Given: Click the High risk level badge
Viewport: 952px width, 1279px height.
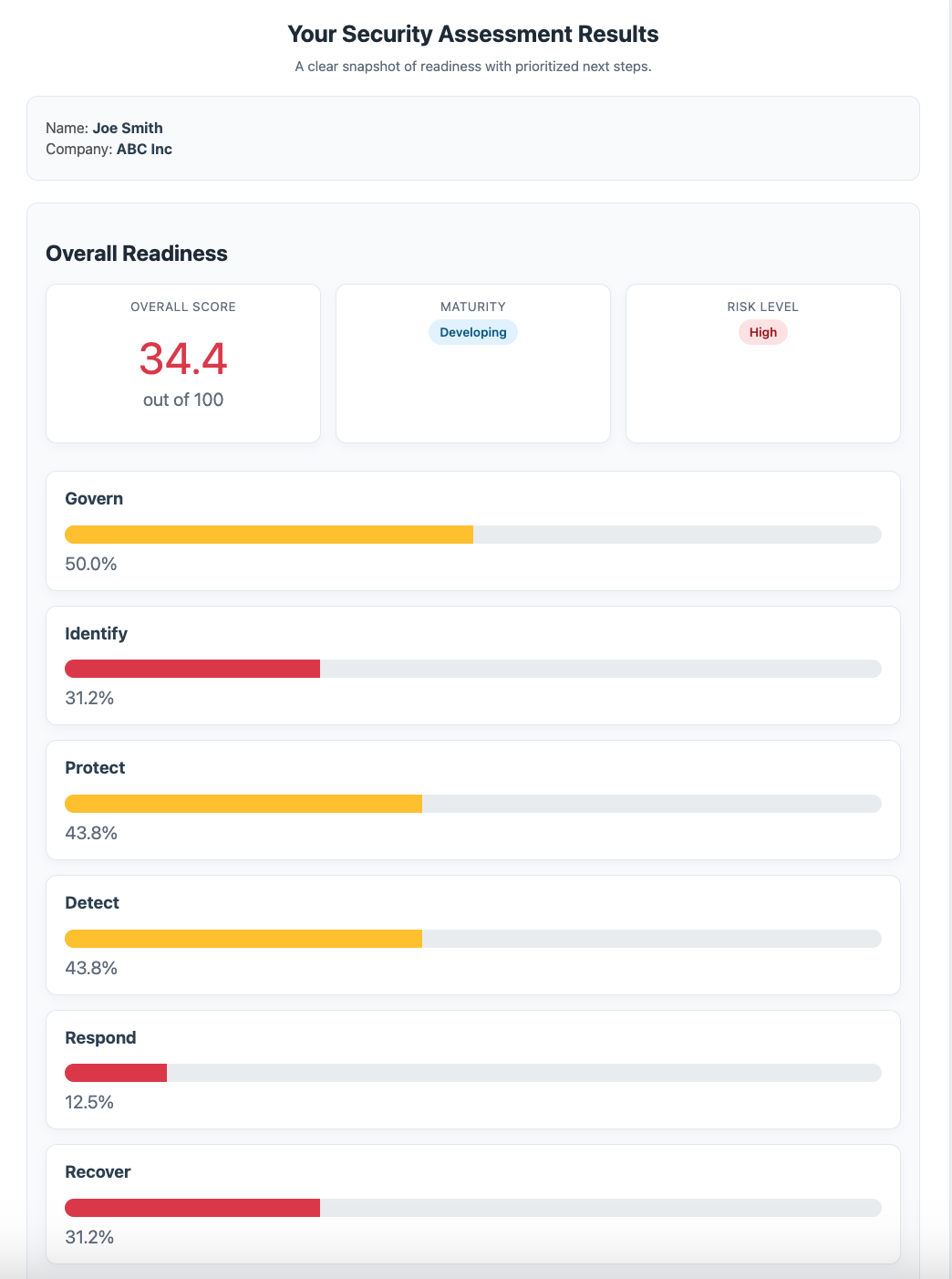Looking at the screenshot, I should [x=762, y=332].
